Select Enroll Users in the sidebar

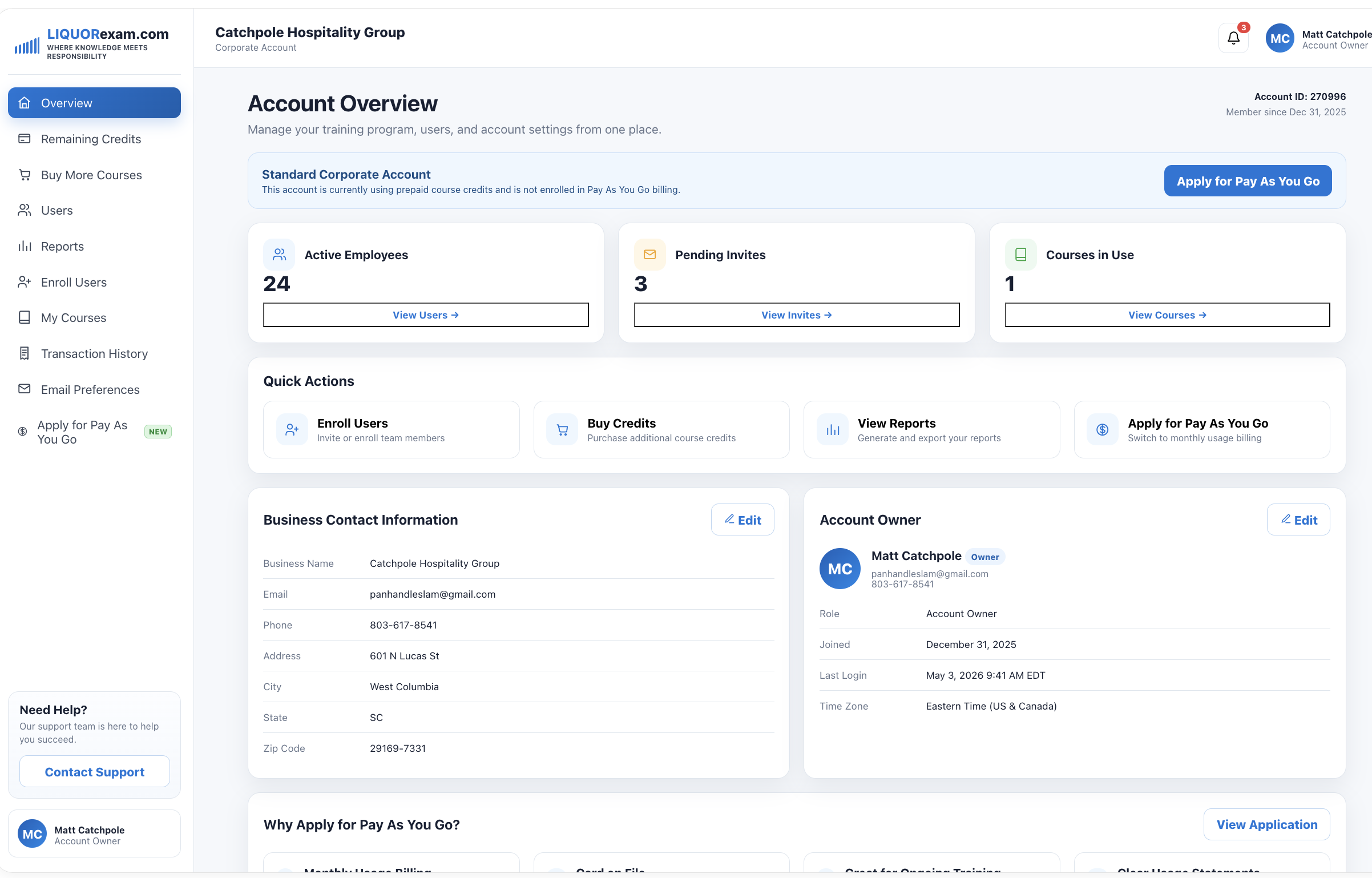pos(94,282)
